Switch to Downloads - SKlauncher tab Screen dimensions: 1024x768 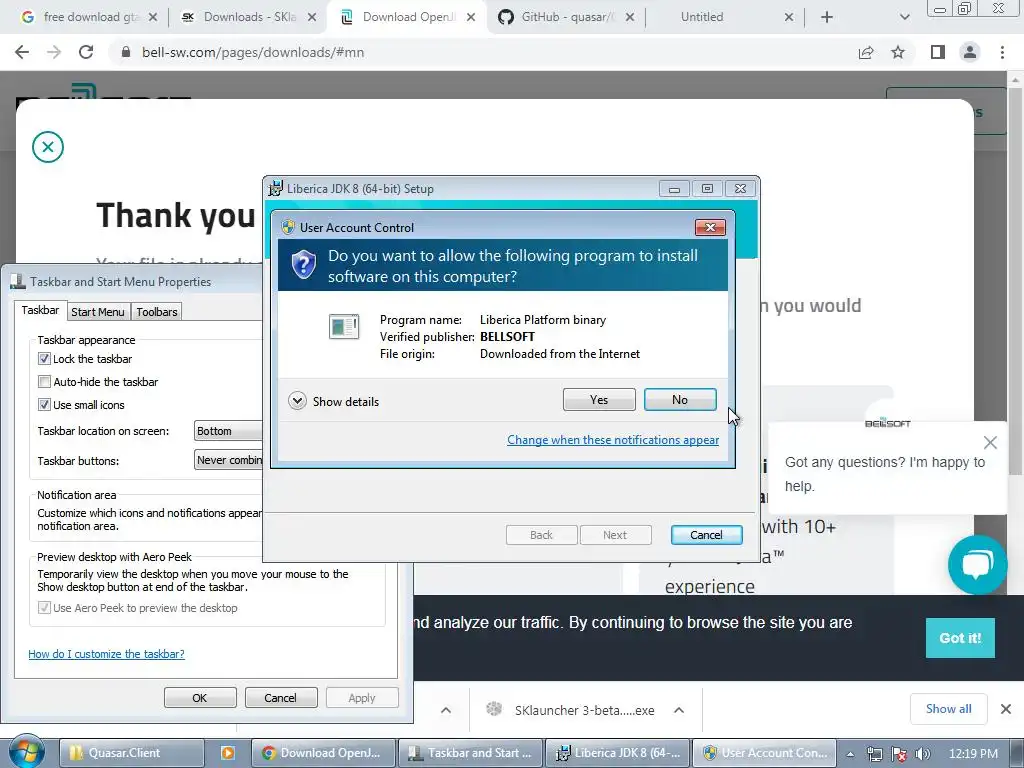pyautogui.click(x=249, y=17)
